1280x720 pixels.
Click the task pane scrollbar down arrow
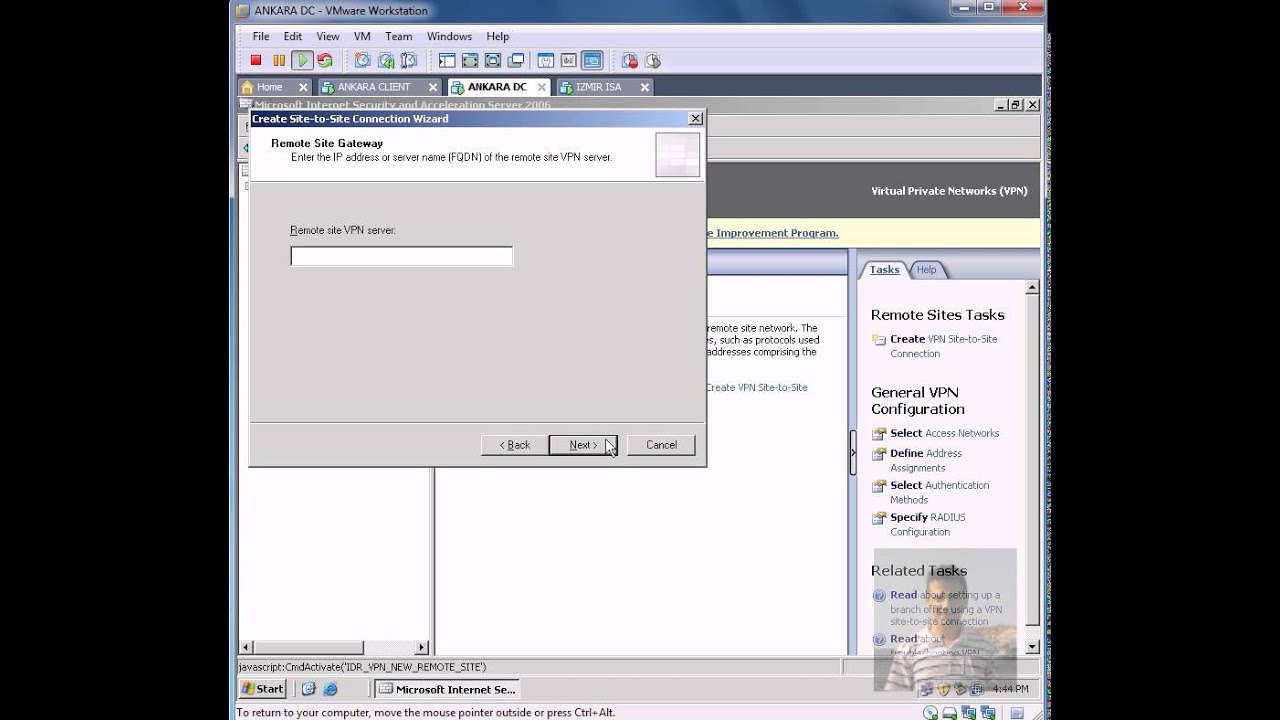(x=1033, y=646)
